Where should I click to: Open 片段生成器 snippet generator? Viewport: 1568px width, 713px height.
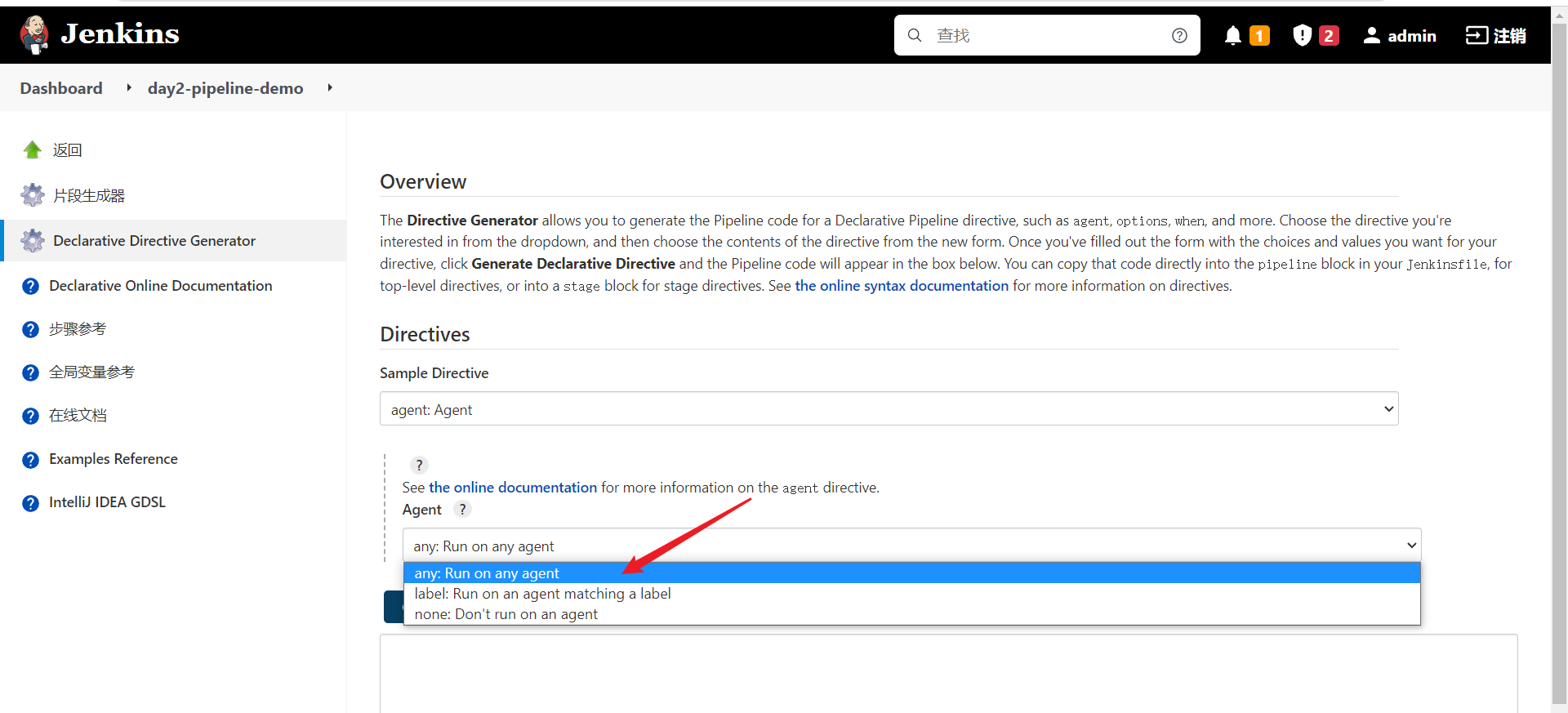pos(88,196)
